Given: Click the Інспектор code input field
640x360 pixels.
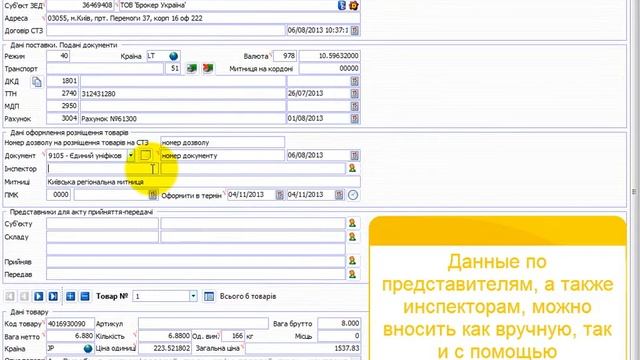Looking at the screenshot, I should [x=102, y=168].
